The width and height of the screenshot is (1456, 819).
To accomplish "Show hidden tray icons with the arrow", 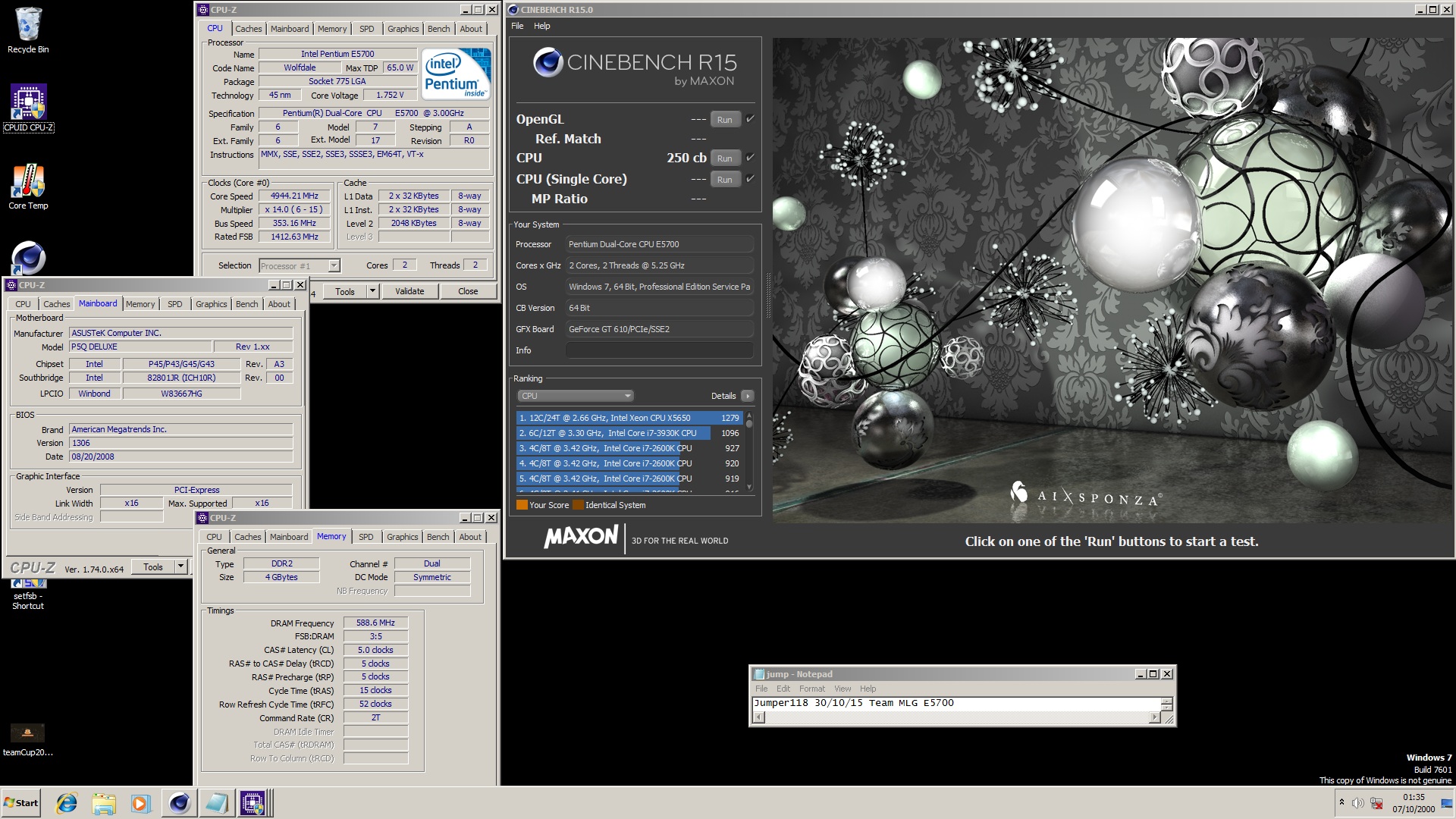I will (1341, 802).
